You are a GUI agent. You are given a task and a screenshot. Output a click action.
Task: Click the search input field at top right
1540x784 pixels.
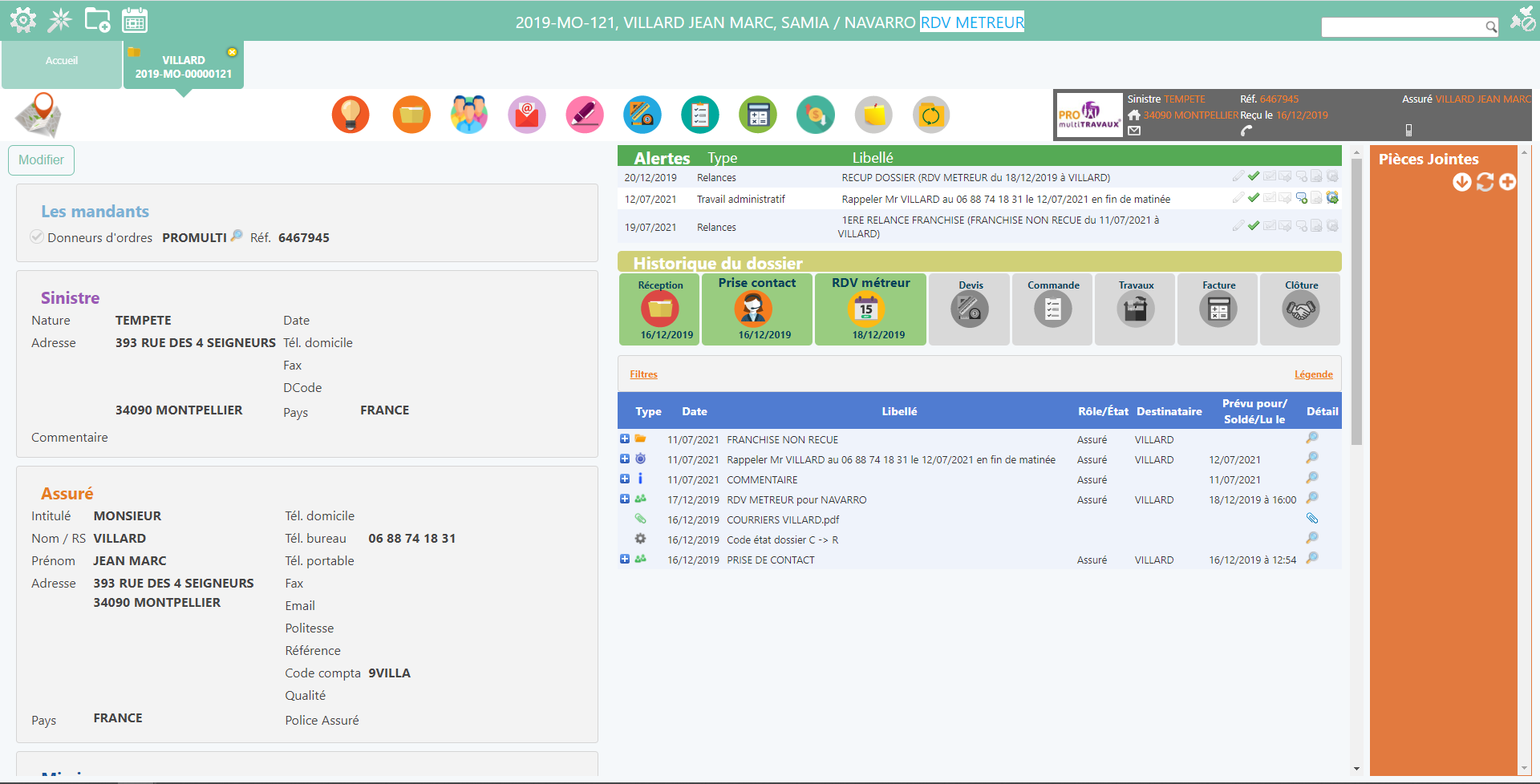1402,27
